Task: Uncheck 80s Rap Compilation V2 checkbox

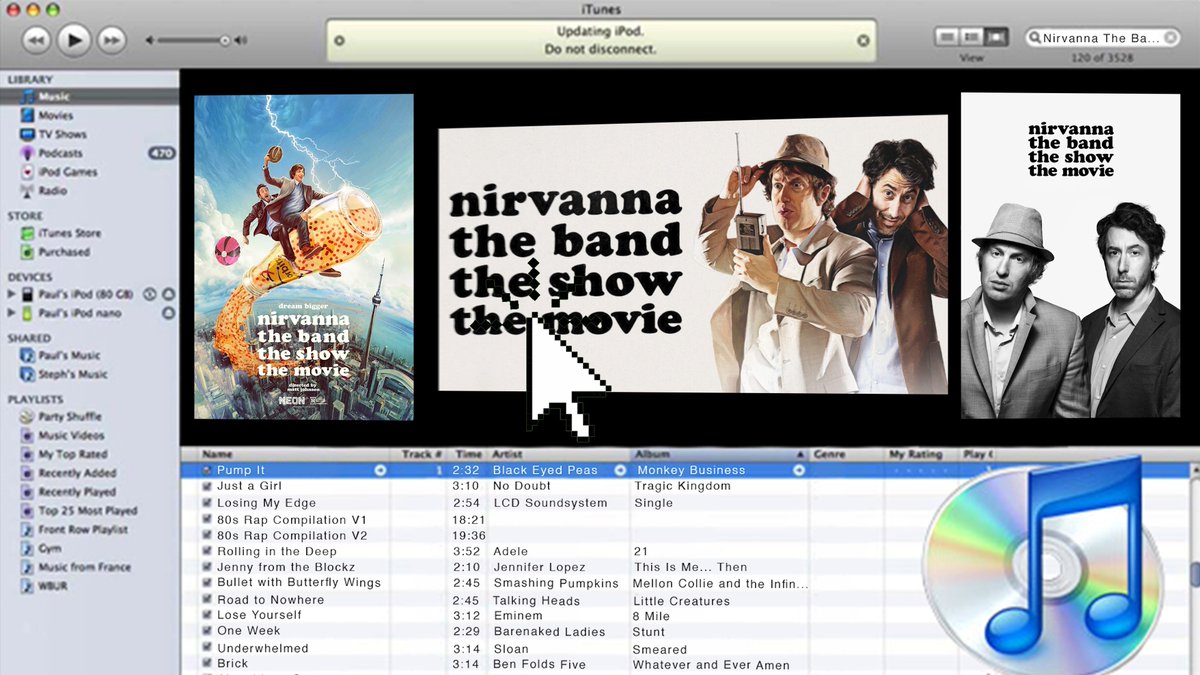Action: click(x=207, y=536)
